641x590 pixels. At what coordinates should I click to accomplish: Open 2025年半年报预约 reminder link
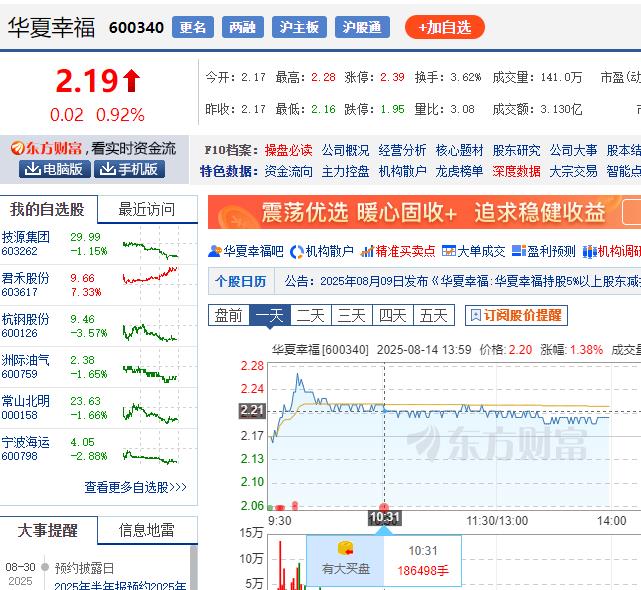(x=120, y=585)
